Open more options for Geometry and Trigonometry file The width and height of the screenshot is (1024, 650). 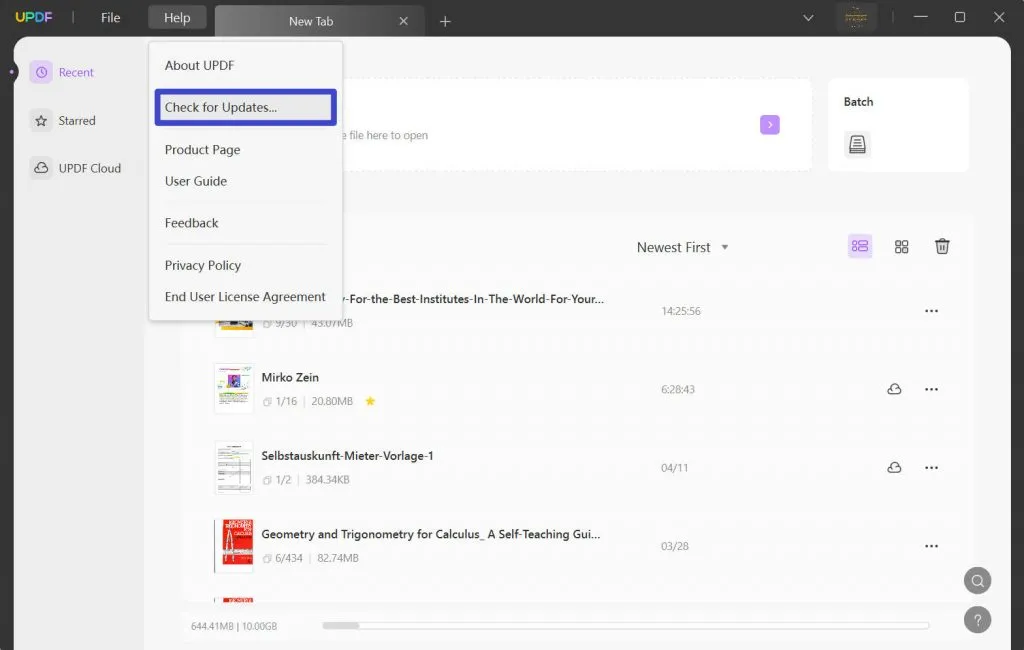click(x=931, y=546)
